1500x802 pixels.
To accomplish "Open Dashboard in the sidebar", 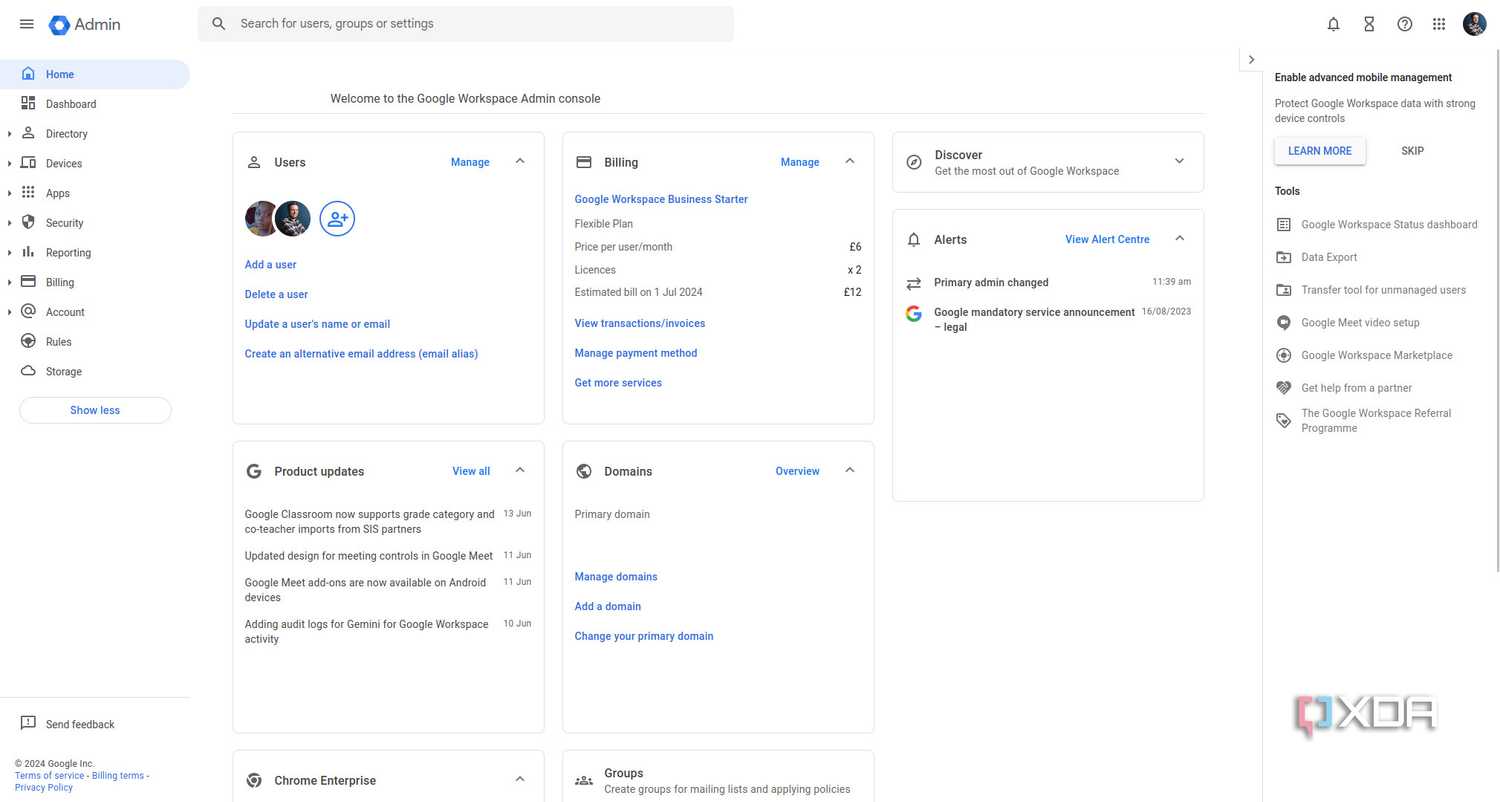I will pos(94,104).
